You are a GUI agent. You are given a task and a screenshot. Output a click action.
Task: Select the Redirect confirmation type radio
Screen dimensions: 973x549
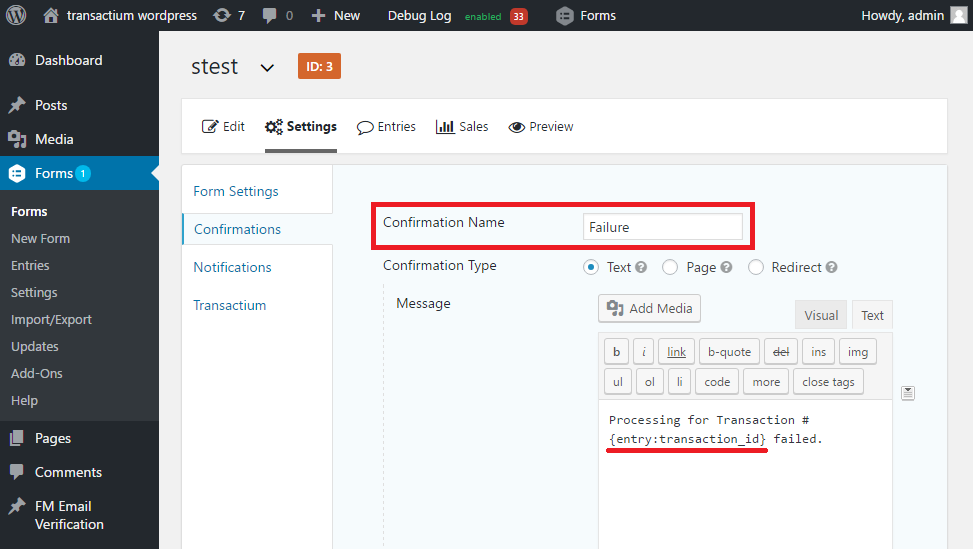[x=755, y=267]
